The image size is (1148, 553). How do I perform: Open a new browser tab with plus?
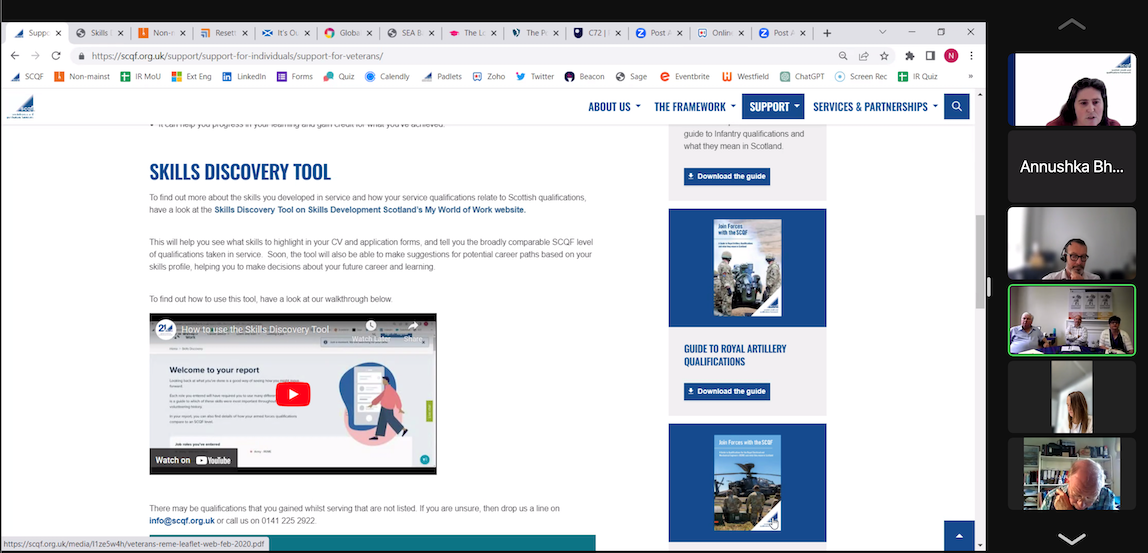point(827,33)
